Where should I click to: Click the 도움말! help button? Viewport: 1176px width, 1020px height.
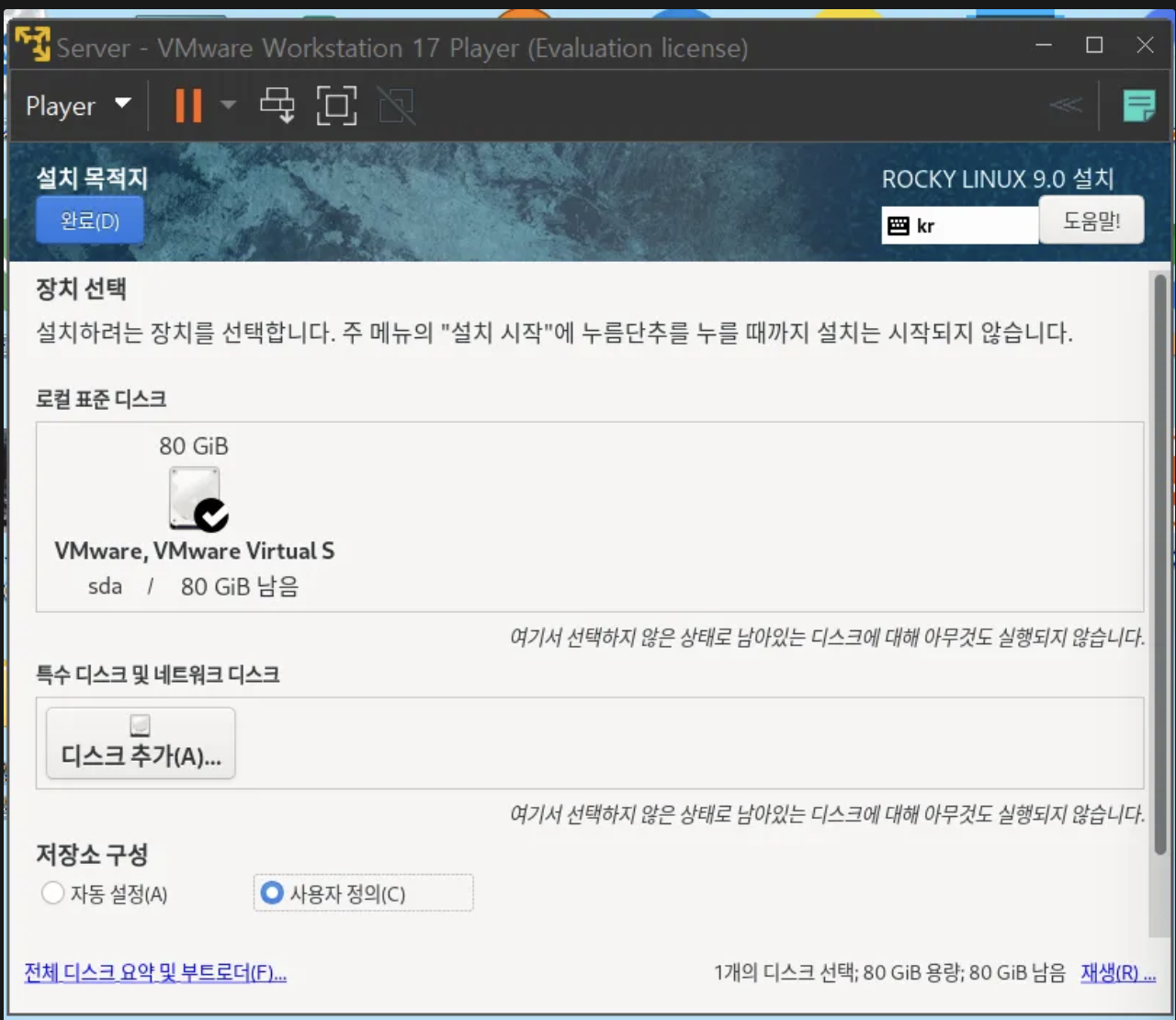[1091, 221]
